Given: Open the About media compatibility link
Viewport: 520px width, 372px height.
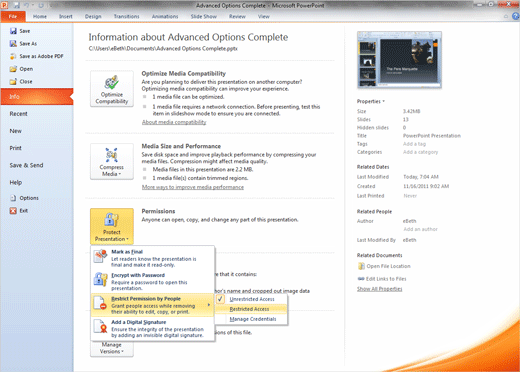Looking at the screenshot, I should pos(174,122).
